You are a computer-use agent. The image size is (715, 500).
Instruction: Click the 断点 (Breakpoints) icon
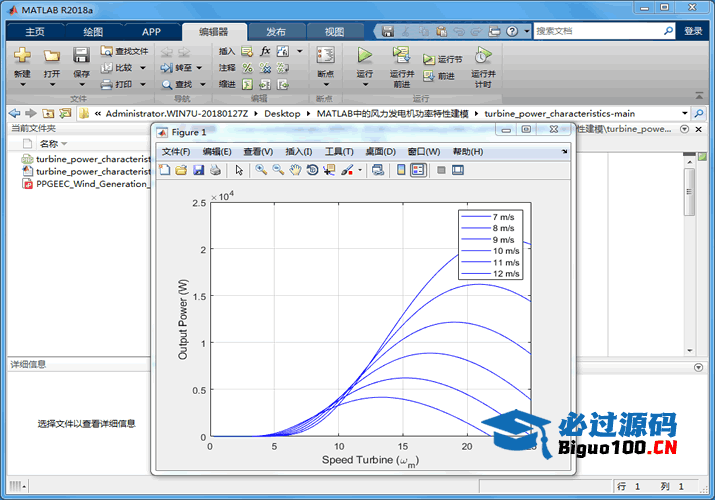click(326, 56)
